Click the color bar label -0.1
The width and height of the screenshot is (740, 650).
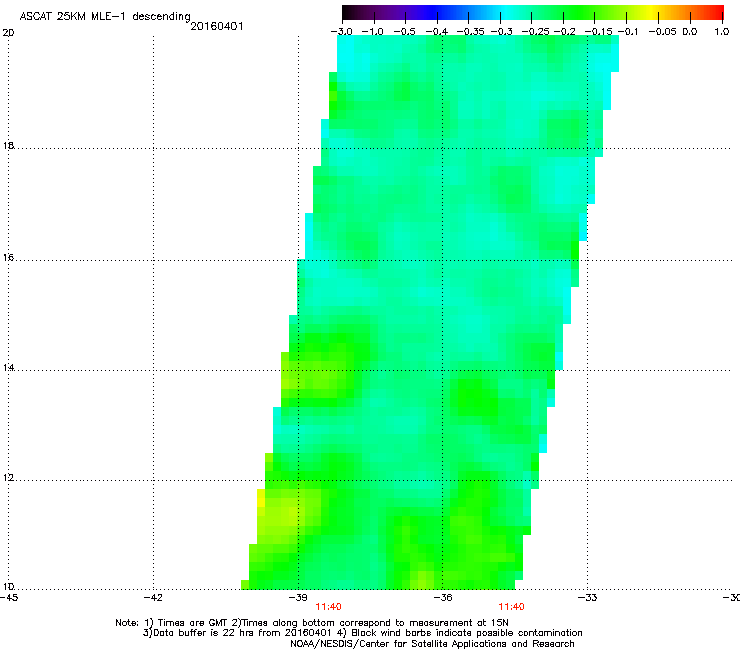click(628, 32)
